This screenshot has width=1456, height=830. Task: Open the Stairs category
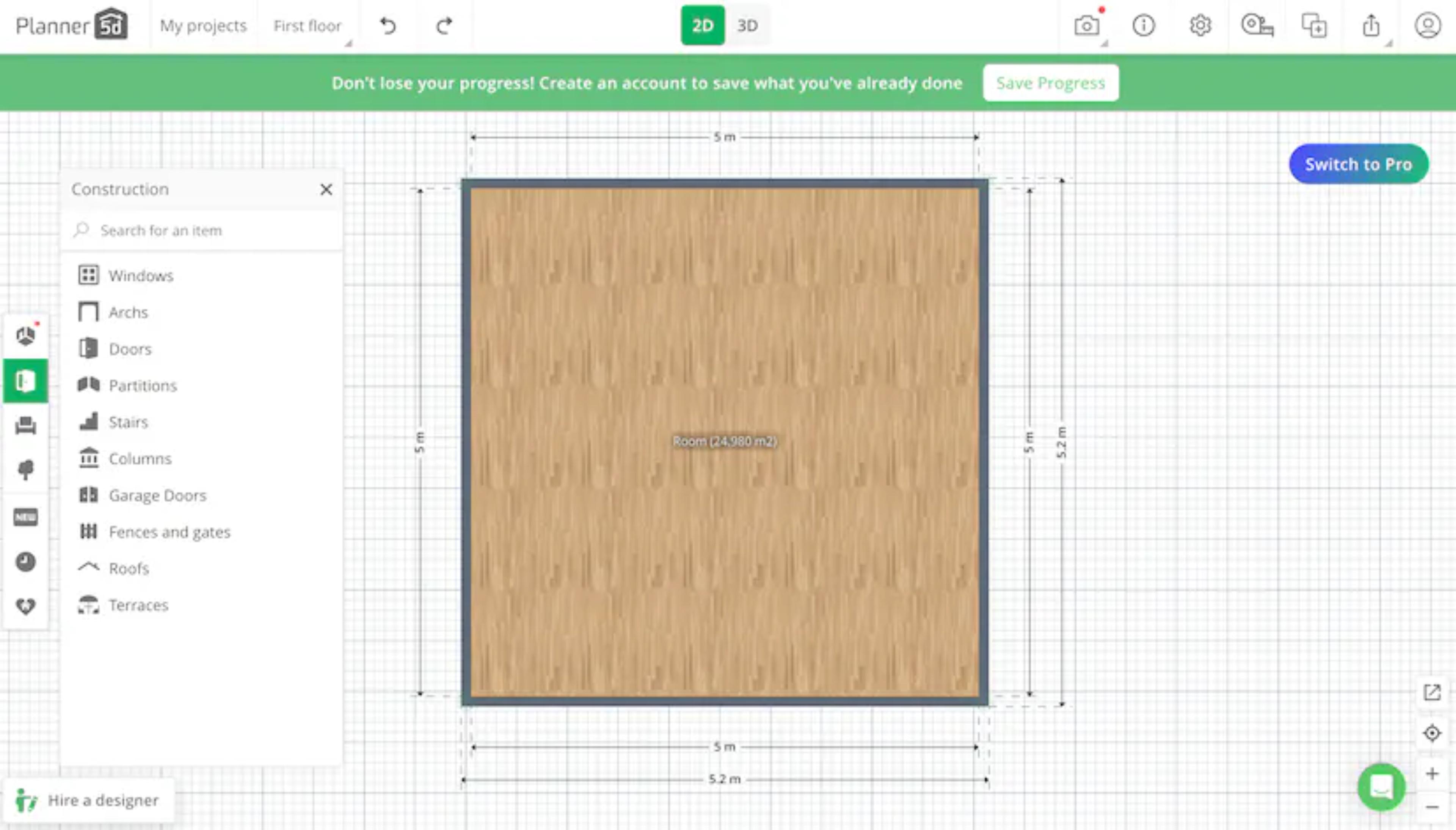click(x=128, y=422)
